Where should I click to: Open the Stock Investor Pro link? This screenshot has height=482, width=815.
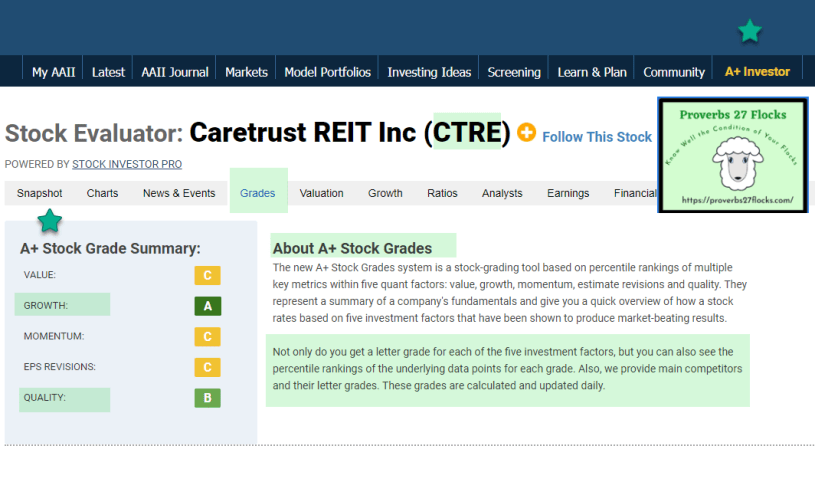click(127, 164)
